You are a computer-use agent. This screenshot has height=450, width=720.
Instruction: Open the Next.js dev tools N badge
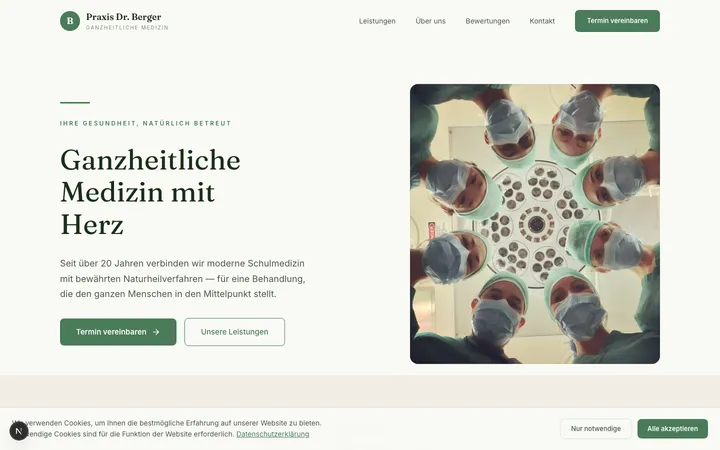[x=19, y=431]
